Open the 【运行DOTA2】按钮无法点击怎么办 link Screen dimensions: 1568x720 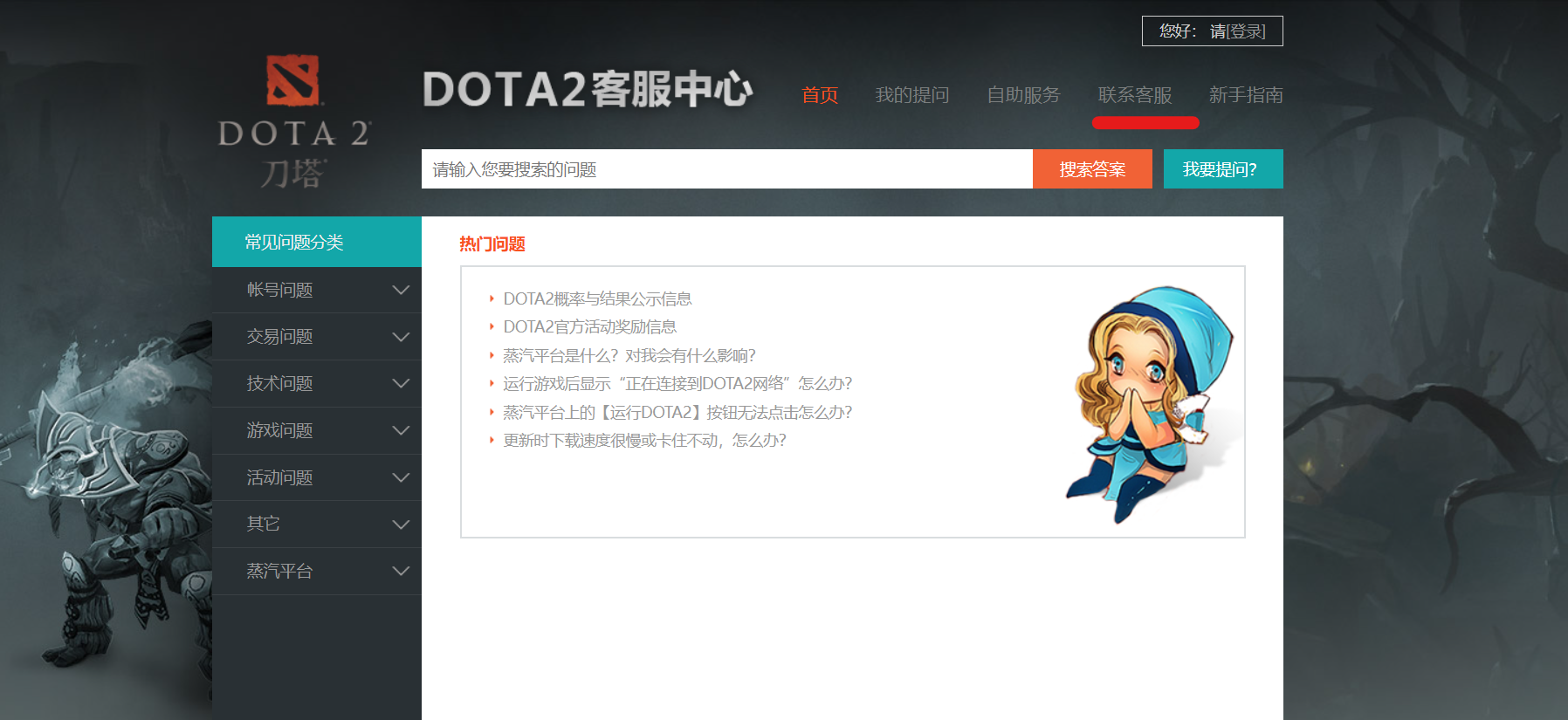pos(677,412)
